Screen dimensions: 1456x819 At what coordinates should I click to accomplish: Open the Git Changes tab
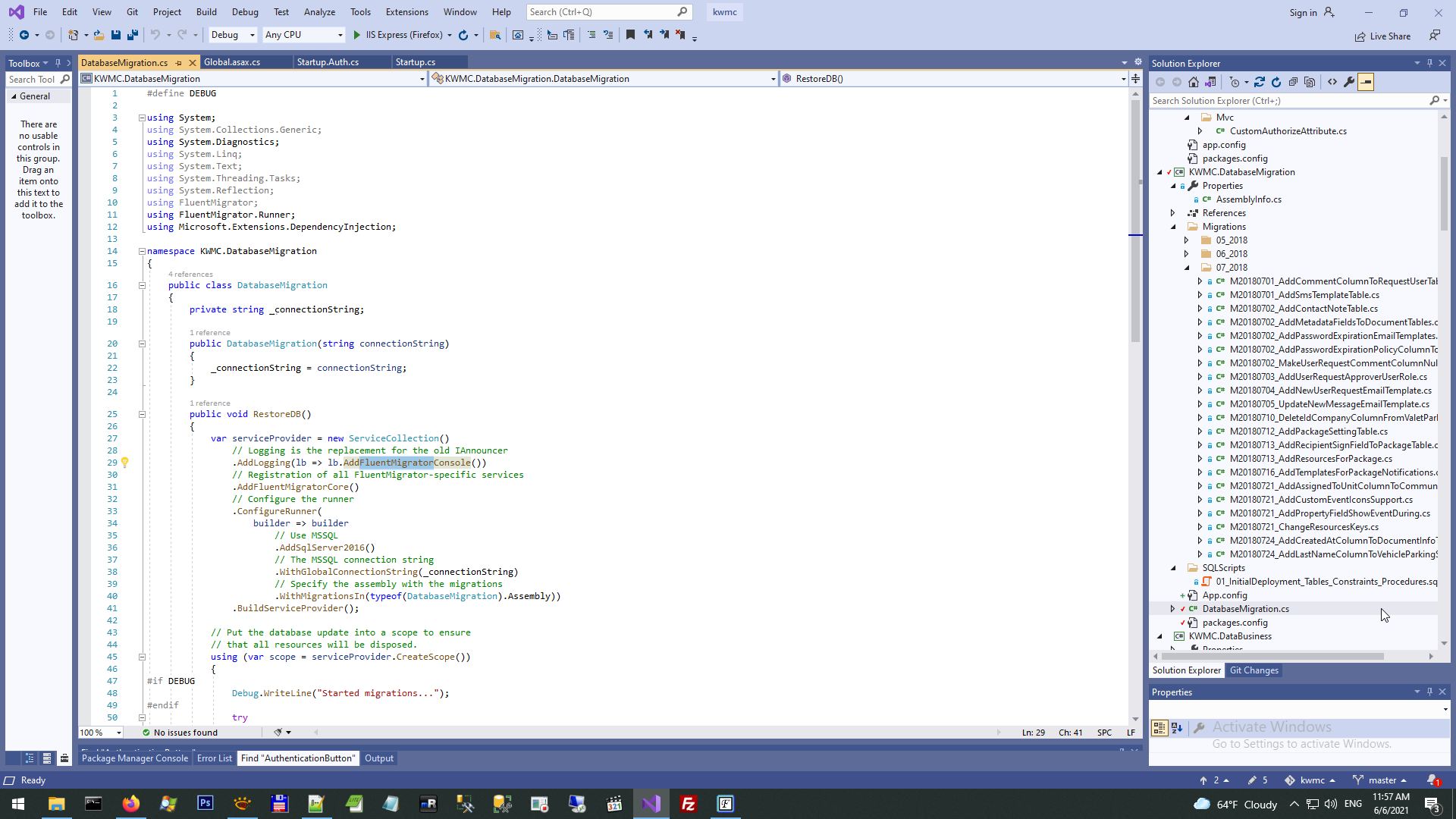[x=1254, y=670]
